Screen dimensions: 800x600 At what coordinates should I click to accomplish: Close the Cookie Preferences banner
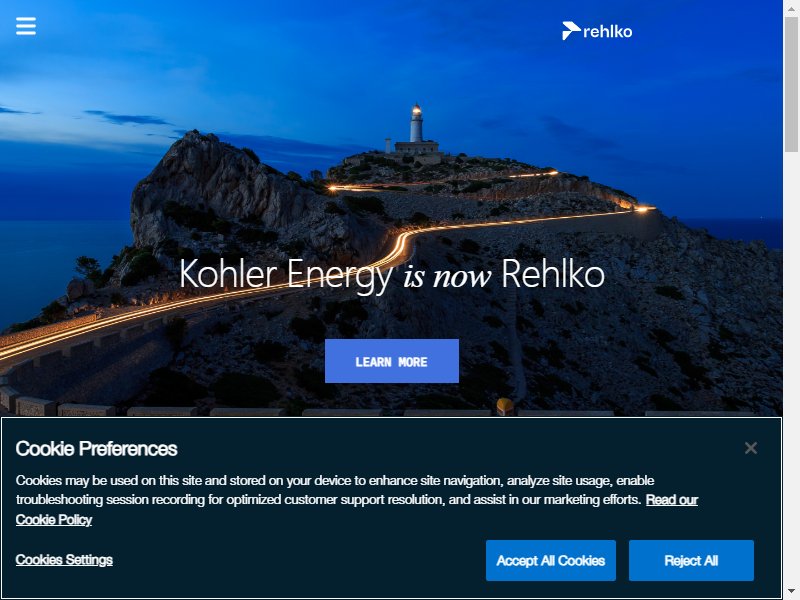(751, 448)
